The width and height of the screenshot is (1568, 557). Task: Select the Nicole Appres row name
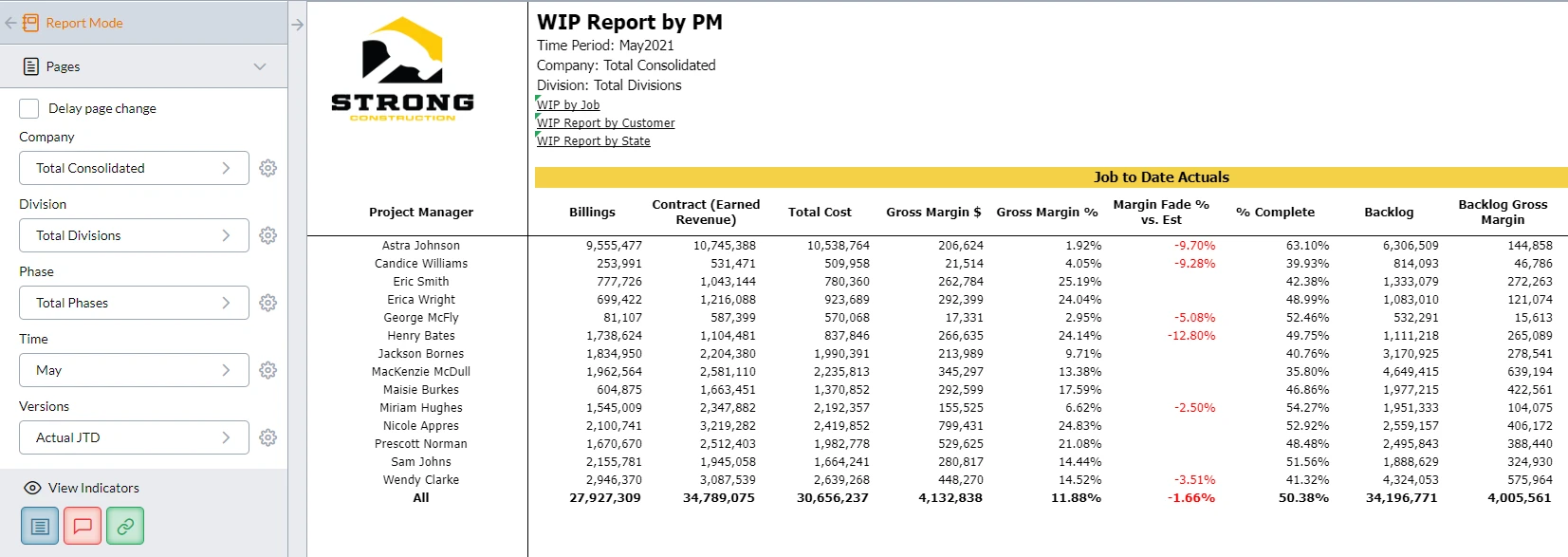click(x=421, y=426)
